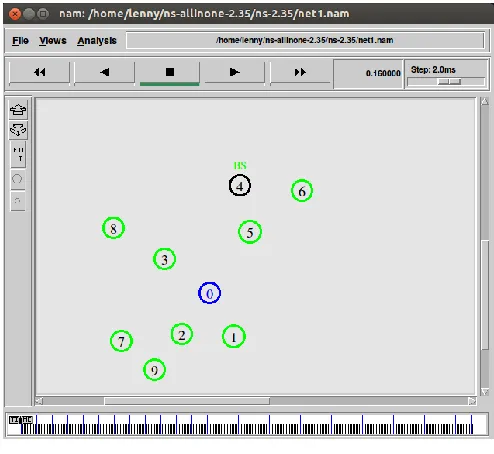Click the scroll up arrow
Viewport: 494px width, 454px height.
point(485,102)
